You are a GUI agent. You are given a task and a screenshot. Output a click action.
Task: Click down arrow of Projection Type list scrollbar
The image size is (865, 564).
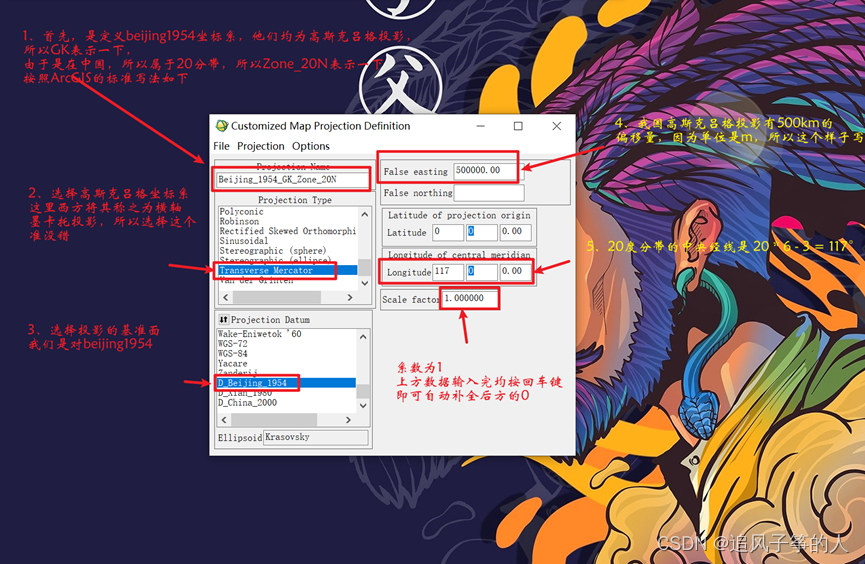click(364, 283)
